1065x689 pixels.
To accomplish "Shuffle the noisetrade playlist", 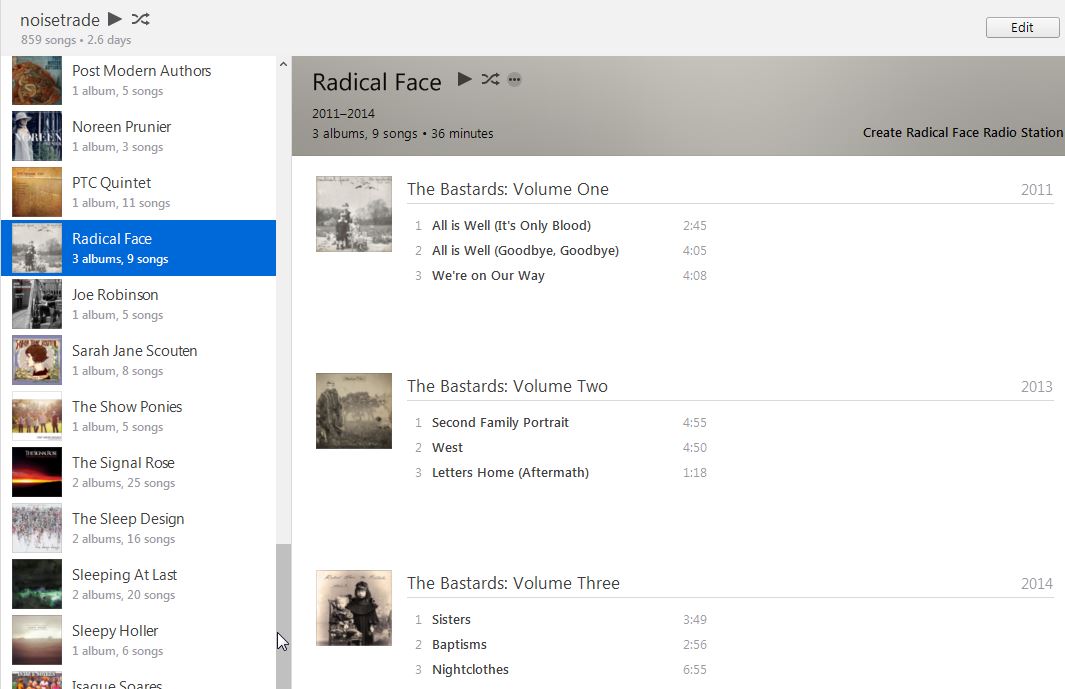I will tap(141, 19).
